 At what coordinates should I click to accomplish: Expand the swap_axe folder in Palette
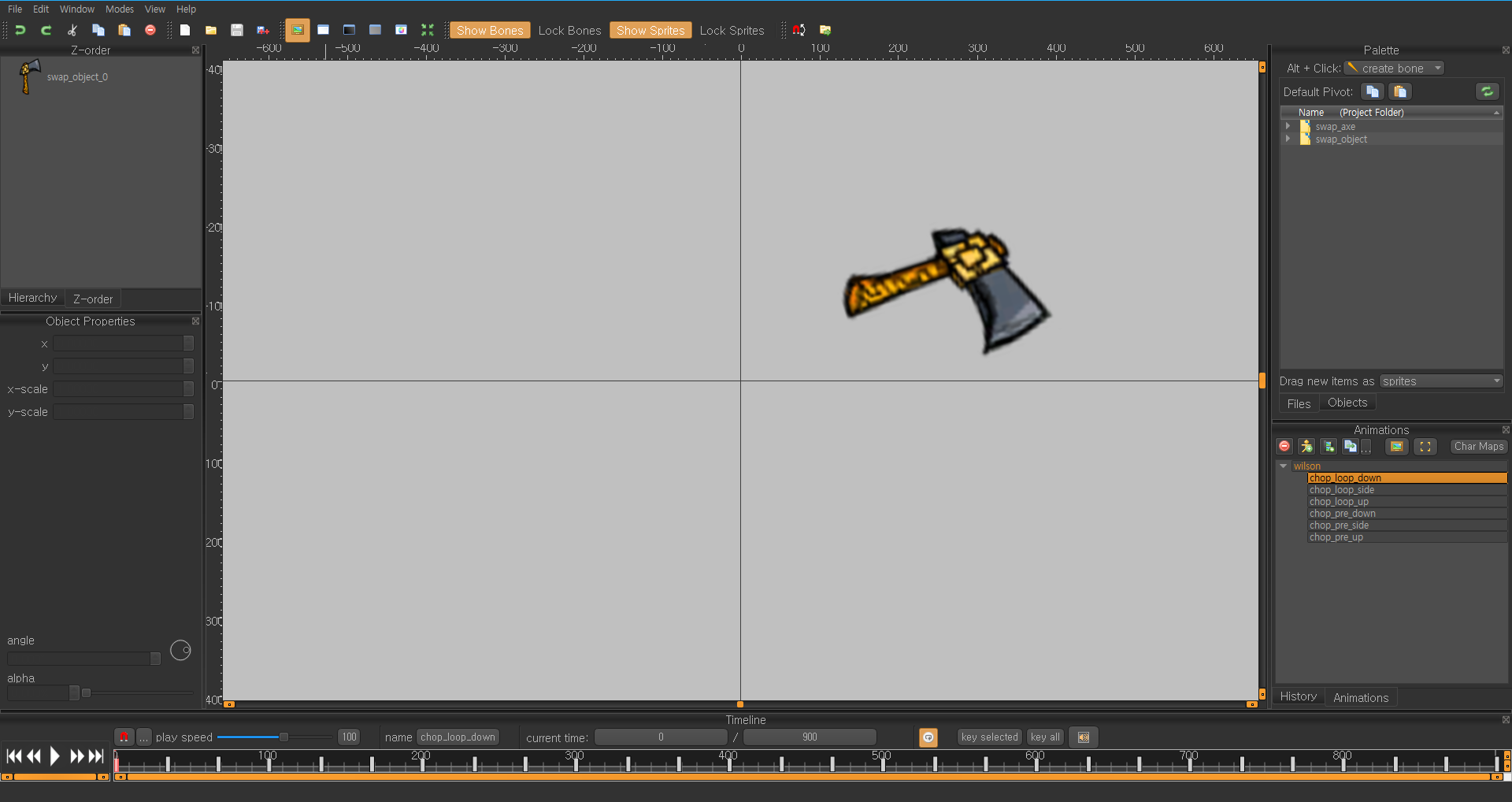1288,126
